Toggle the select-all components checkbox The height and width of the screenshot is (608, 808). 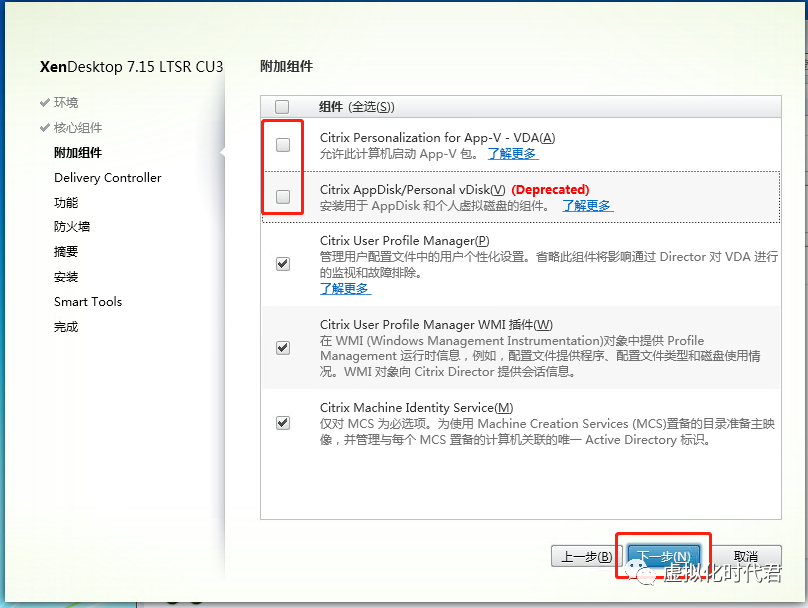coord(282,107)
